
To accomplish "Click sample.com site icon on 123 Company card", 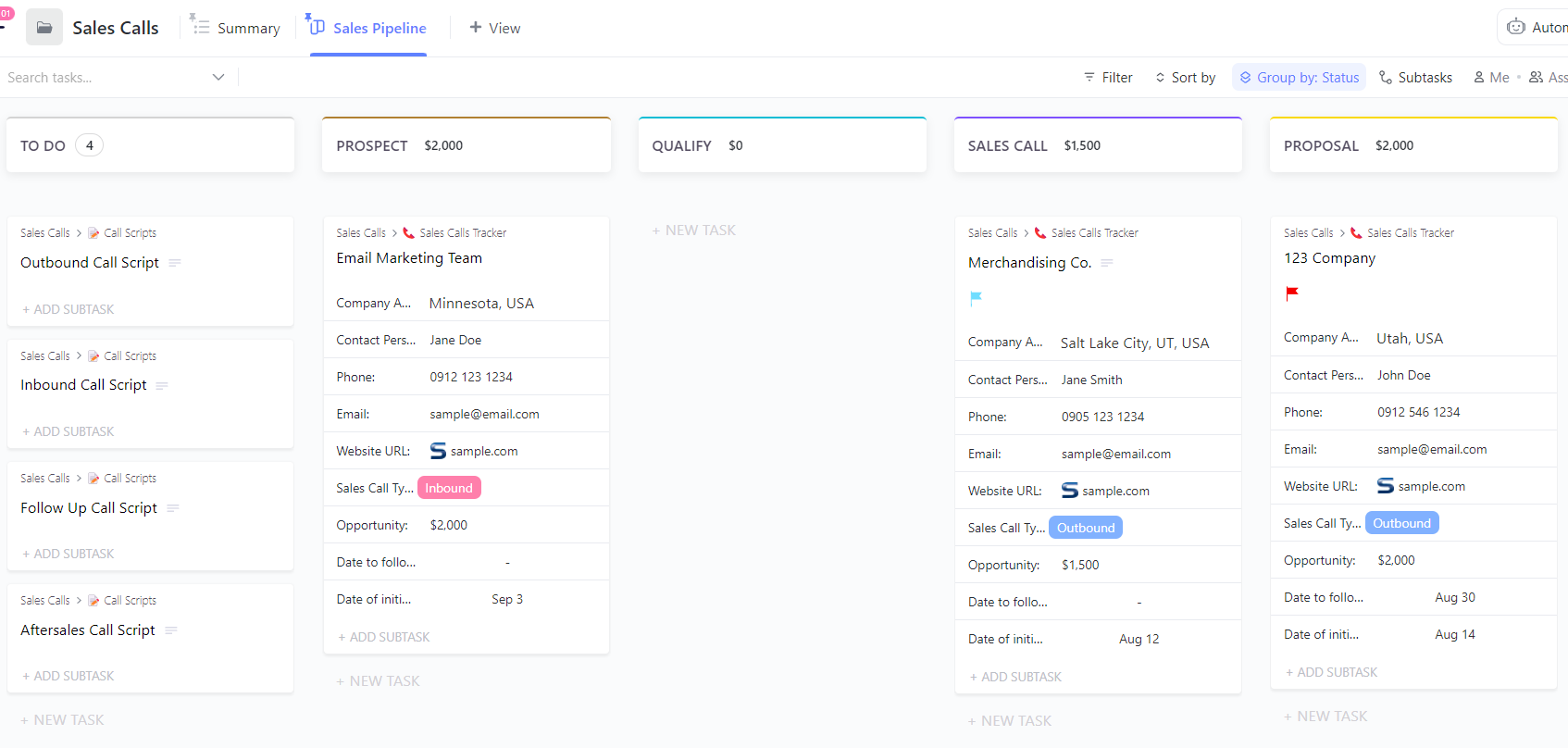I will (x=1386, y=486).
